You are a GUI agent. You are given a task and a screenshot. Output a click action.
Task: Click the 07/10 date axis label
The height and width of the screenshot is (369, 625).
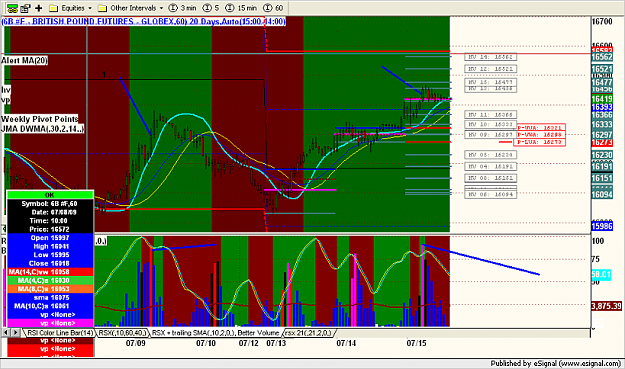[206, 343]
